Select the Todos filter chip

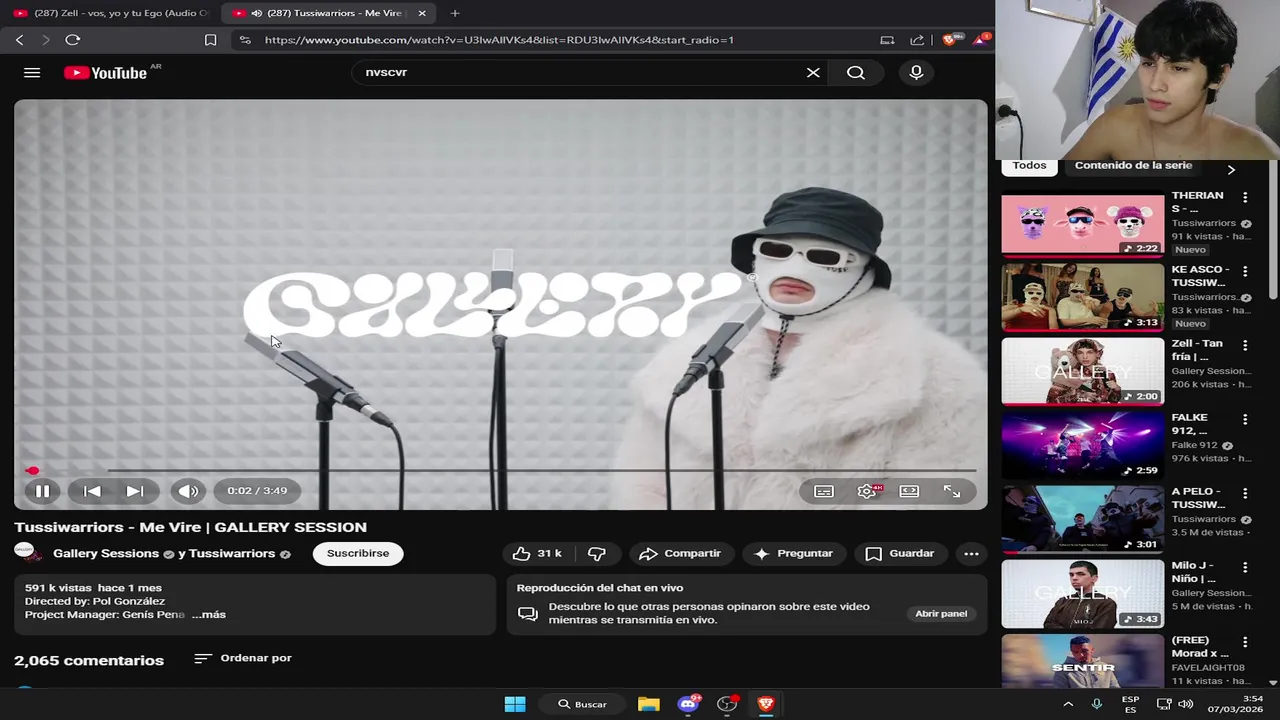coord(1029,166)
